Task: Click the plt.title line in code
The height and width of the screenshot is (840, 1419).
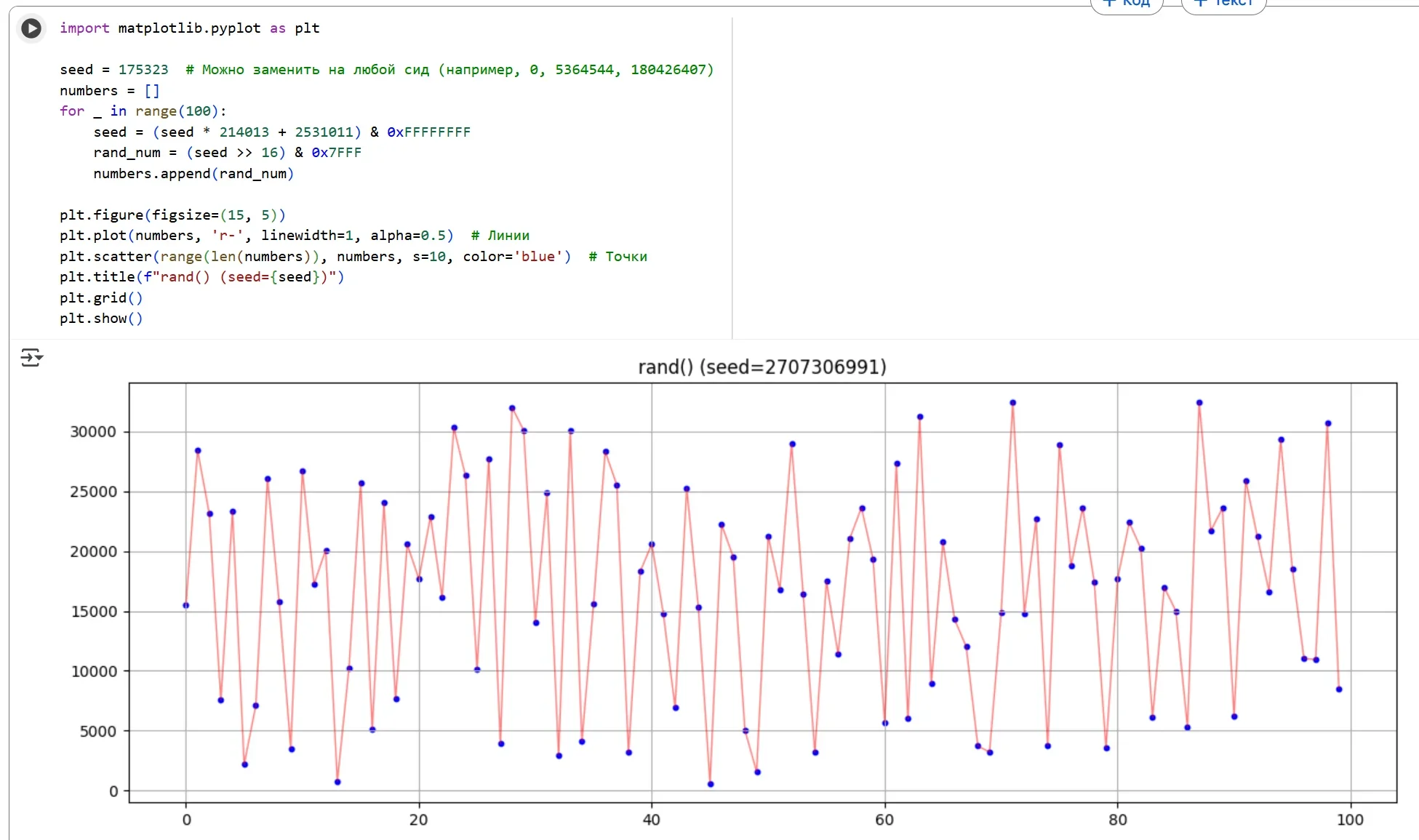Action: 202,277
